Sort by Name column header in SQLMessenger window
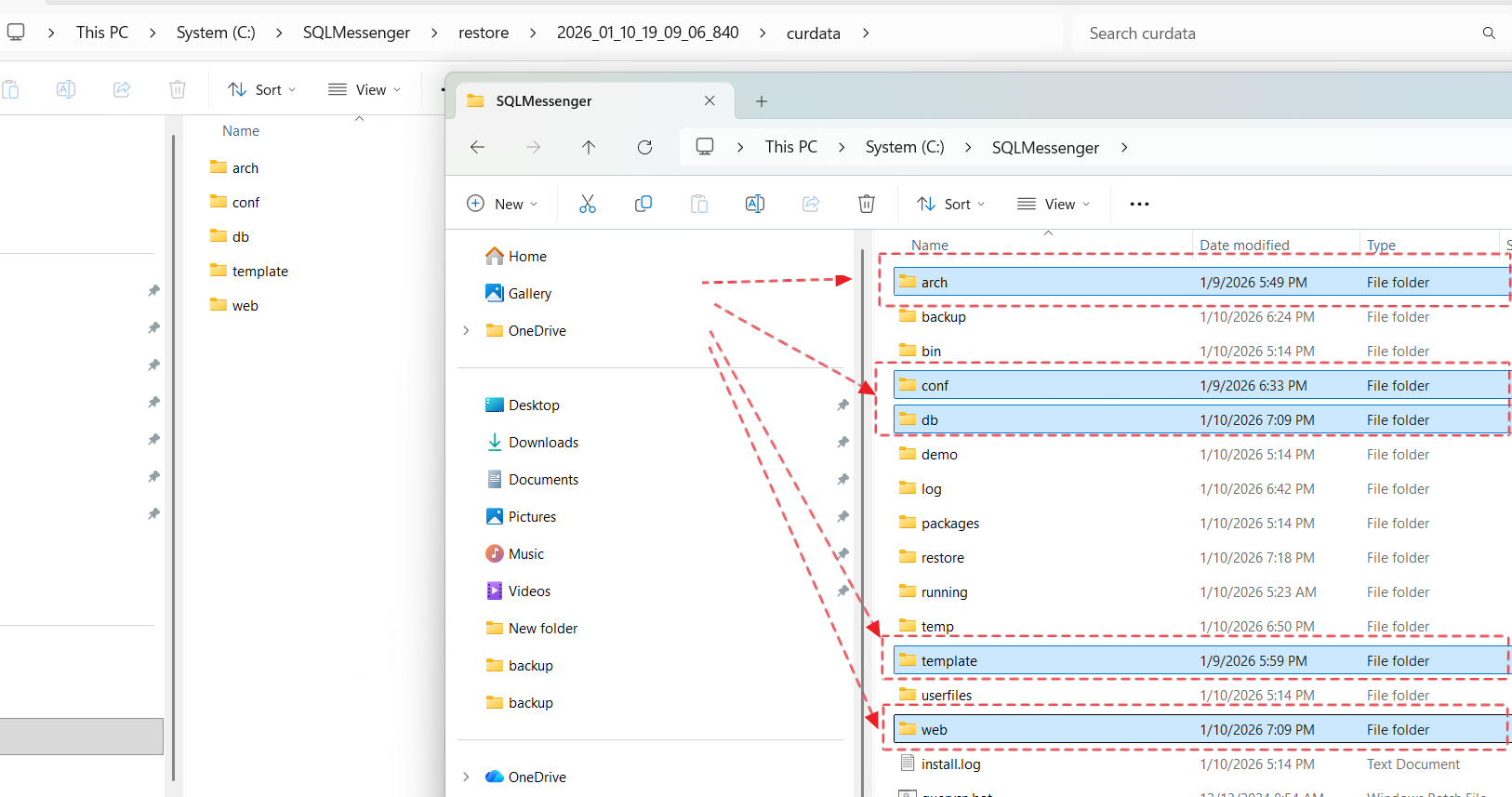The height and width of the screenshot is (797, 1512). [930, 246]
